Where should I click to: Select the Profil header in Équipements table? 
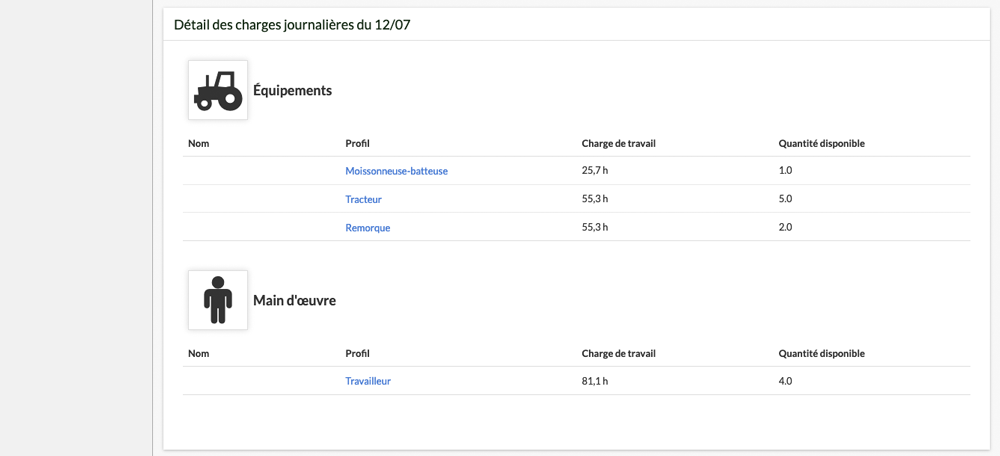pyautogui.click(x=357, y=143)
